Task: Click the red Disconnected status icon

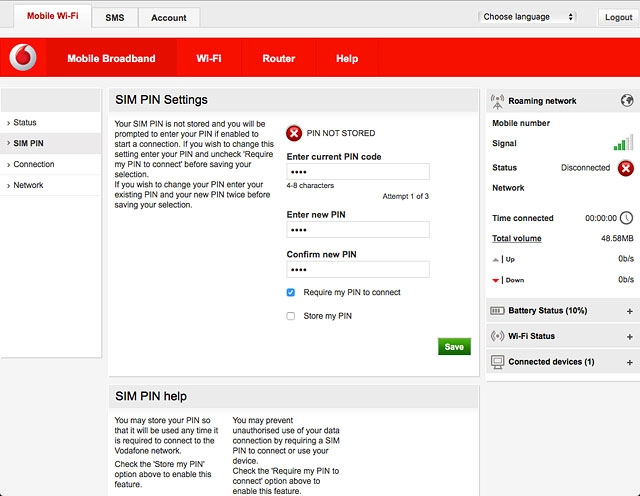Action: click(x=626, y=168)
